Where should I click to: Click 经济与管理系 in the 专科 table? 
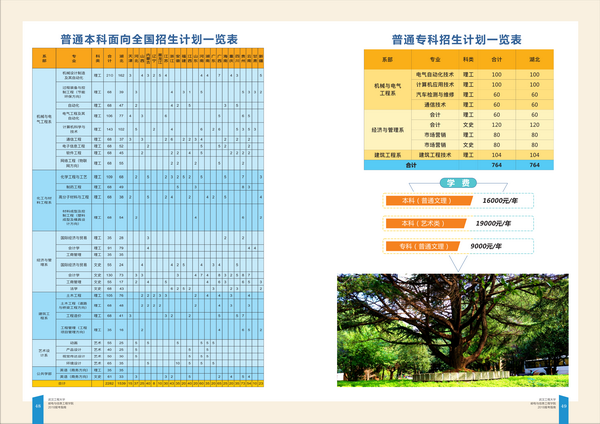click(x=388, y=130)
